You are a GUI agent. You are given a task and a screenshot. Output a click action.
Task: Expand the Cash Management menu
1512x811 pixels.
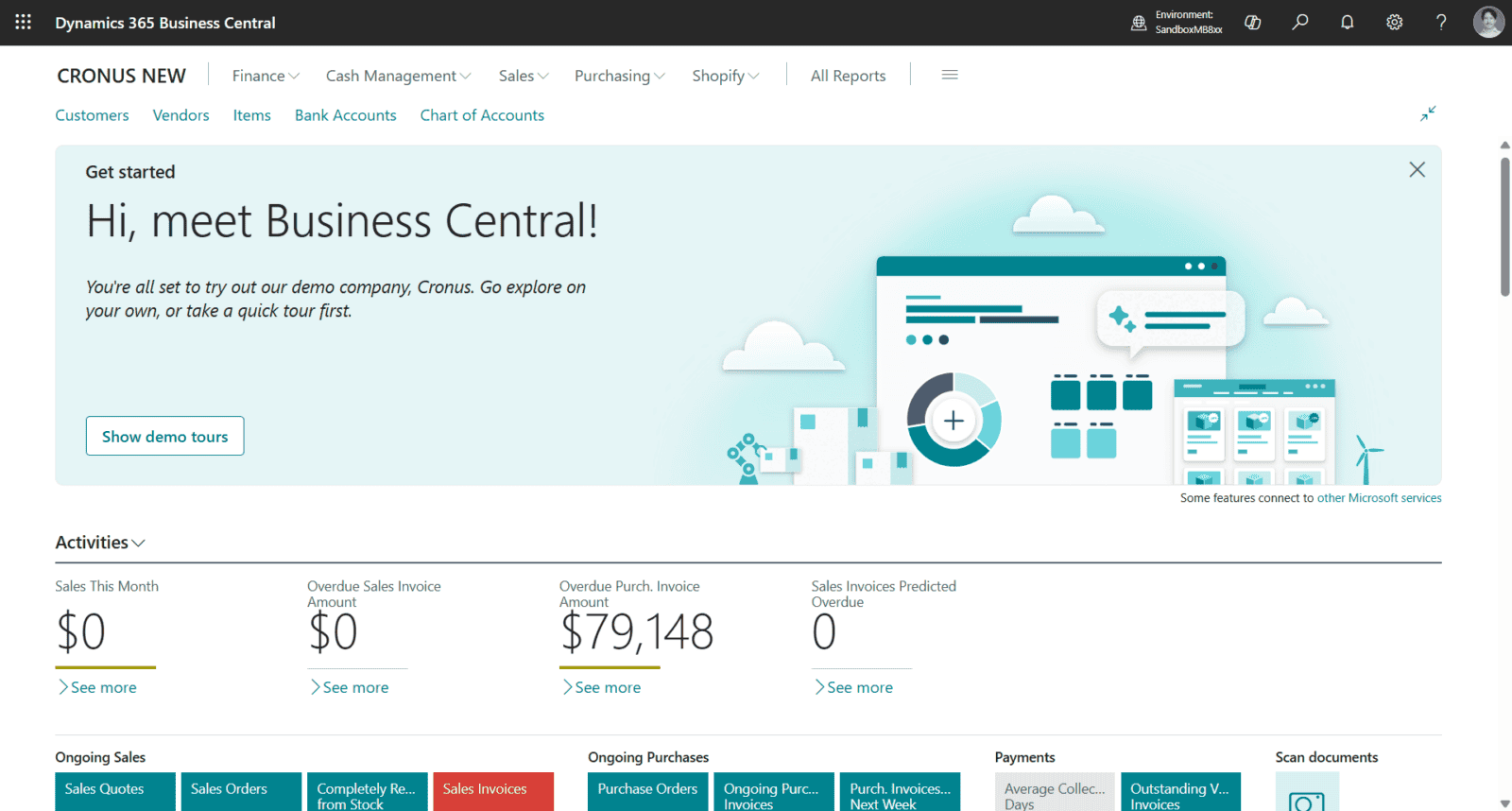click(398, 76)
